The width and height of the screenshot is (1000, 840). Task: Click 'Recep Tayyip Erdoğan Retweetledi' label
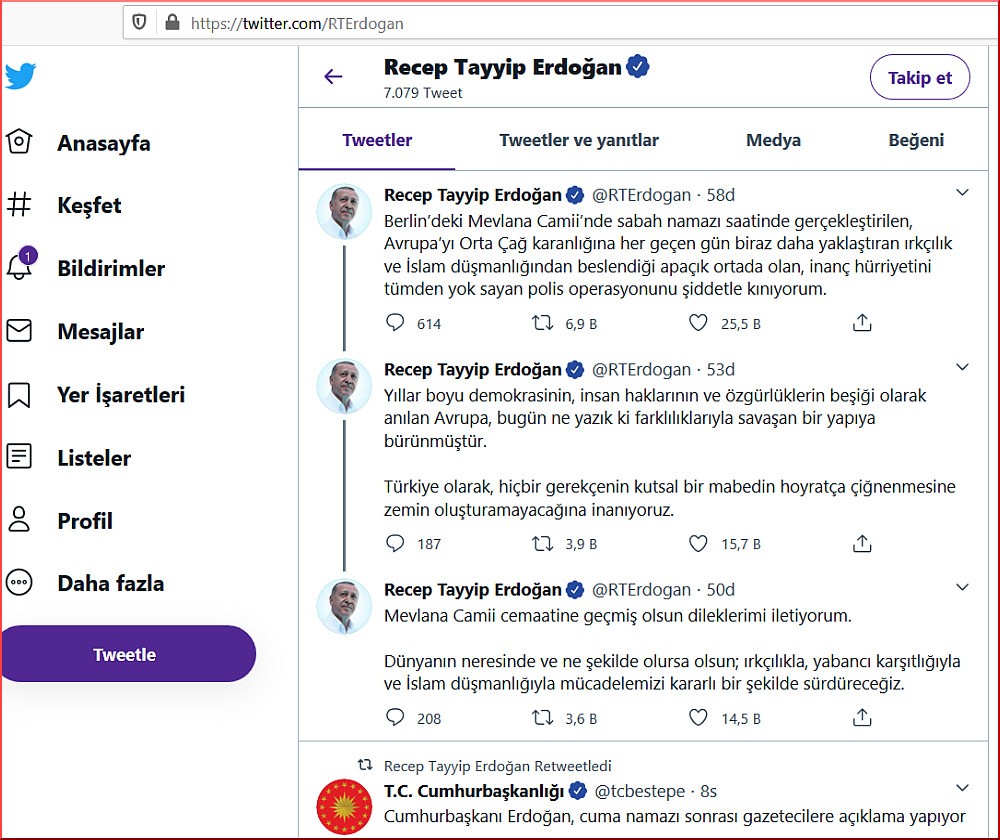click(497, 765)
